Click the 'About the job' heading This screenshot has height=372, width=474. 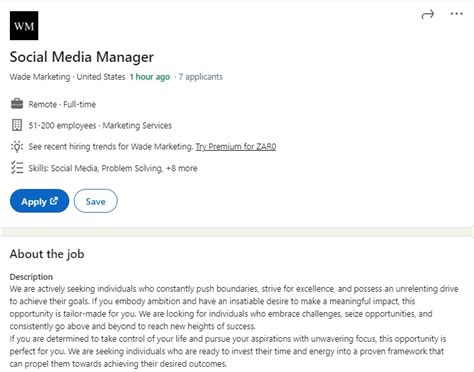pyautogui.click(x=47, y=254)
